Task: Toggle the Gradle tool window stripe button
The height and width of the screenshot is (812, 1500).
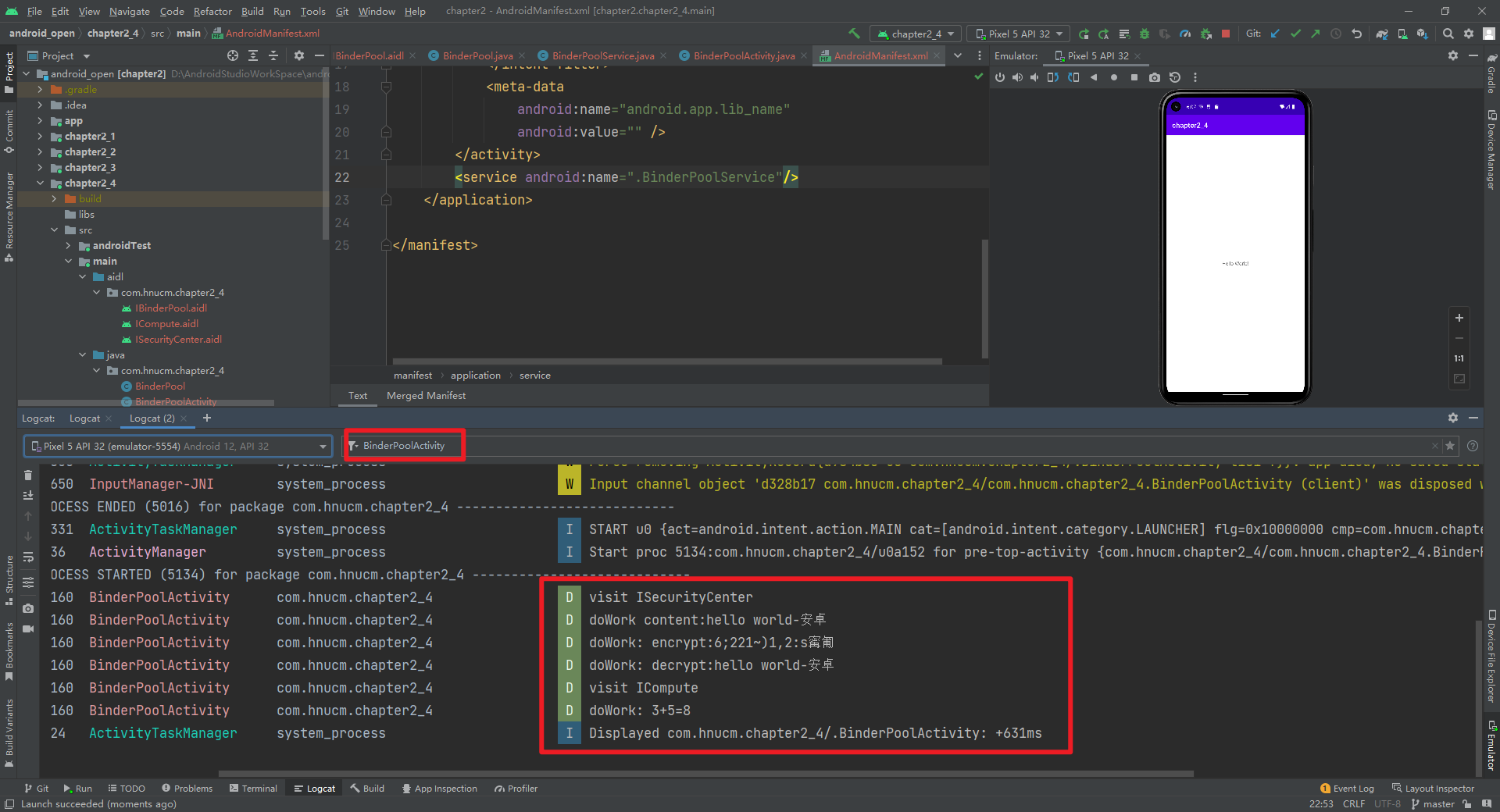Action: [x=1491, y=73]
